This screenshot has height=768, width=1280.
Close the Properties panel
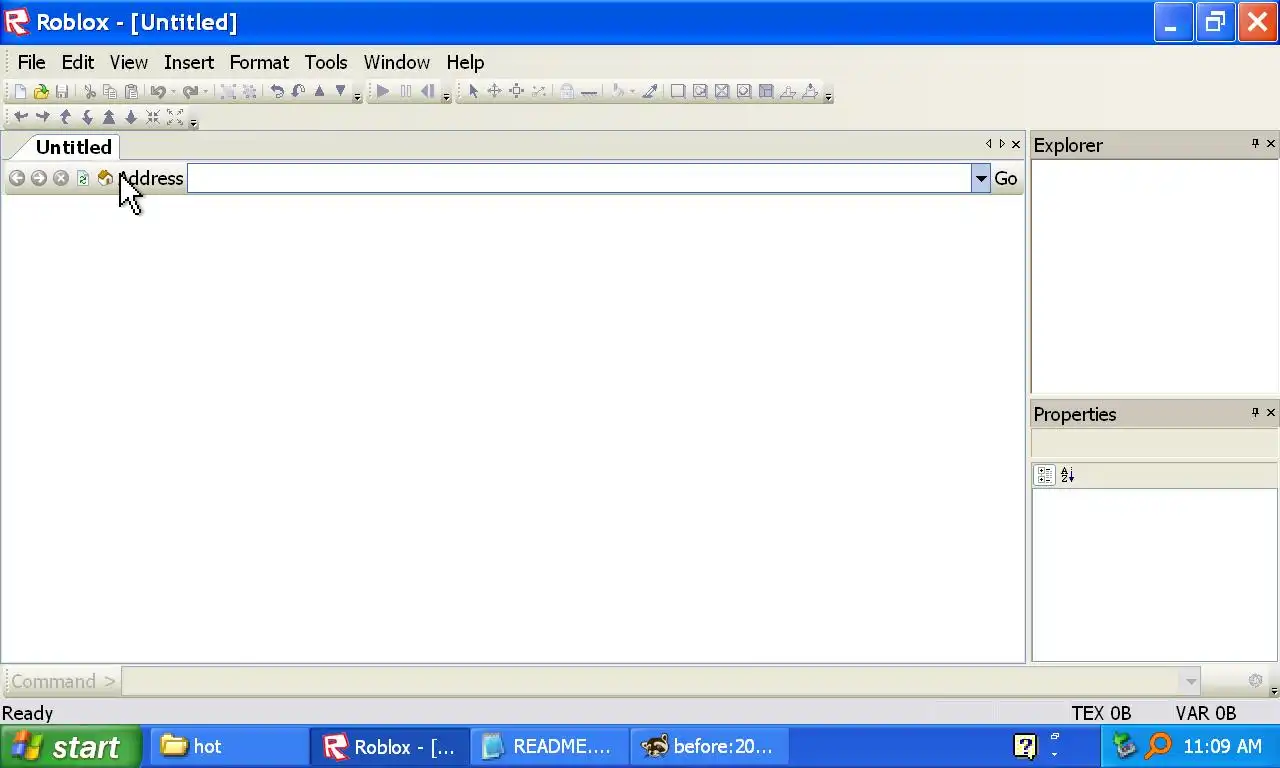click(1271, 412)
